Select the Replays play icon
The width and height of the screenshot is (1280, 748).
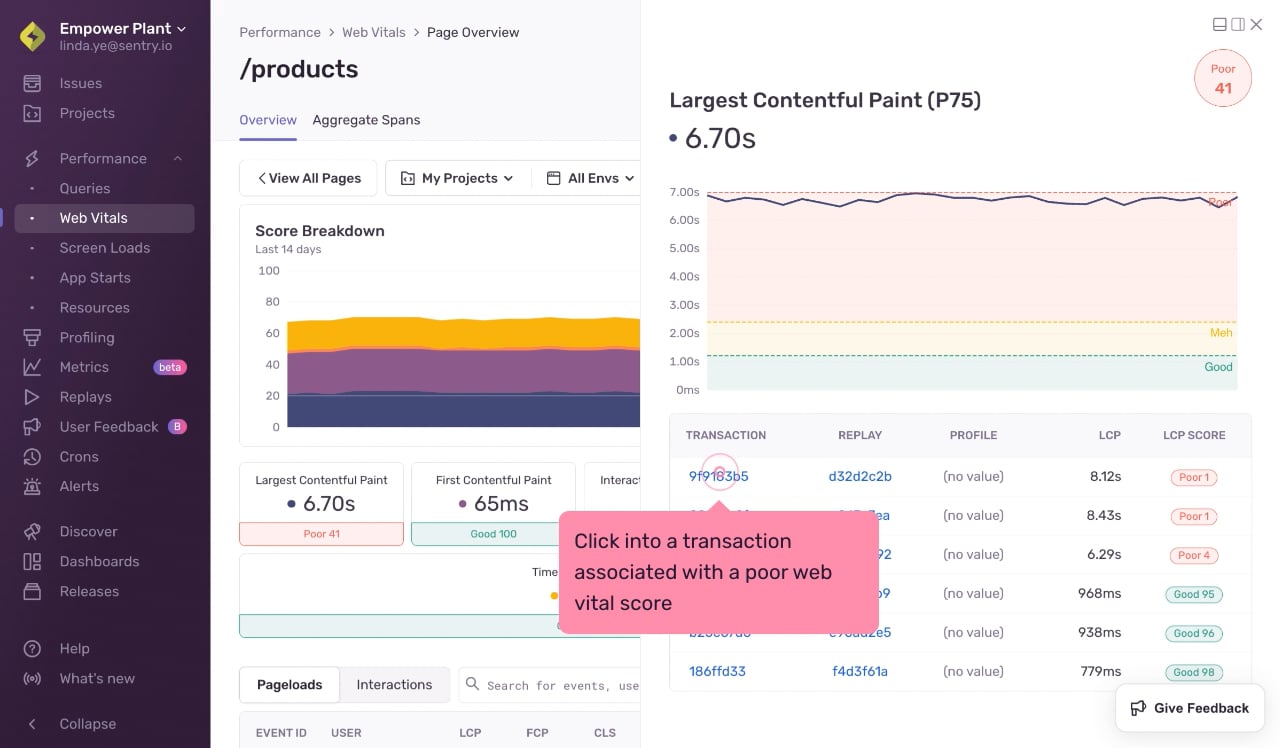tap(32, 397)
